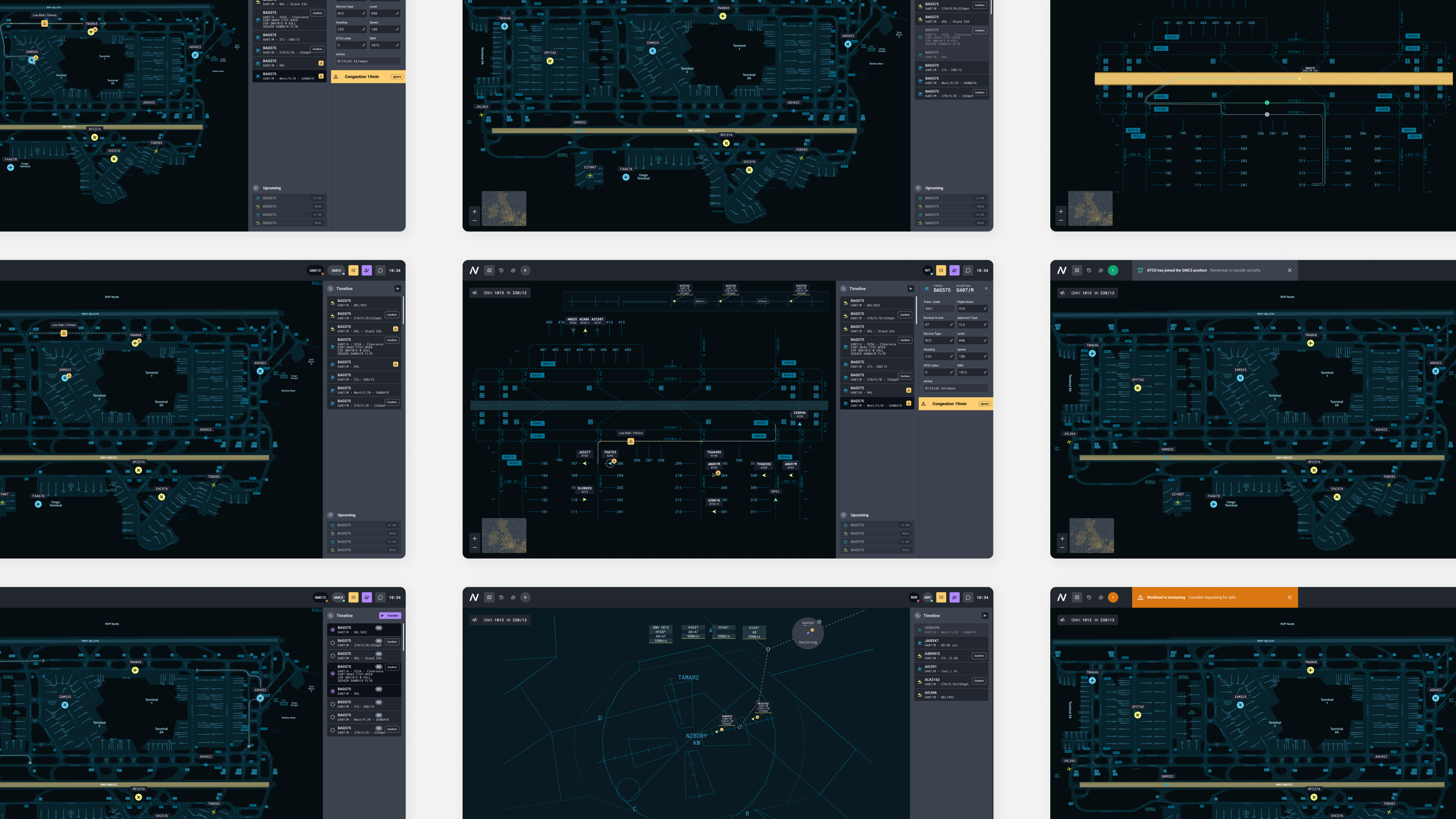Confirm the ALK3162 strip on radar timeline
Viewport: 1456px width, 819px height.
979,681
